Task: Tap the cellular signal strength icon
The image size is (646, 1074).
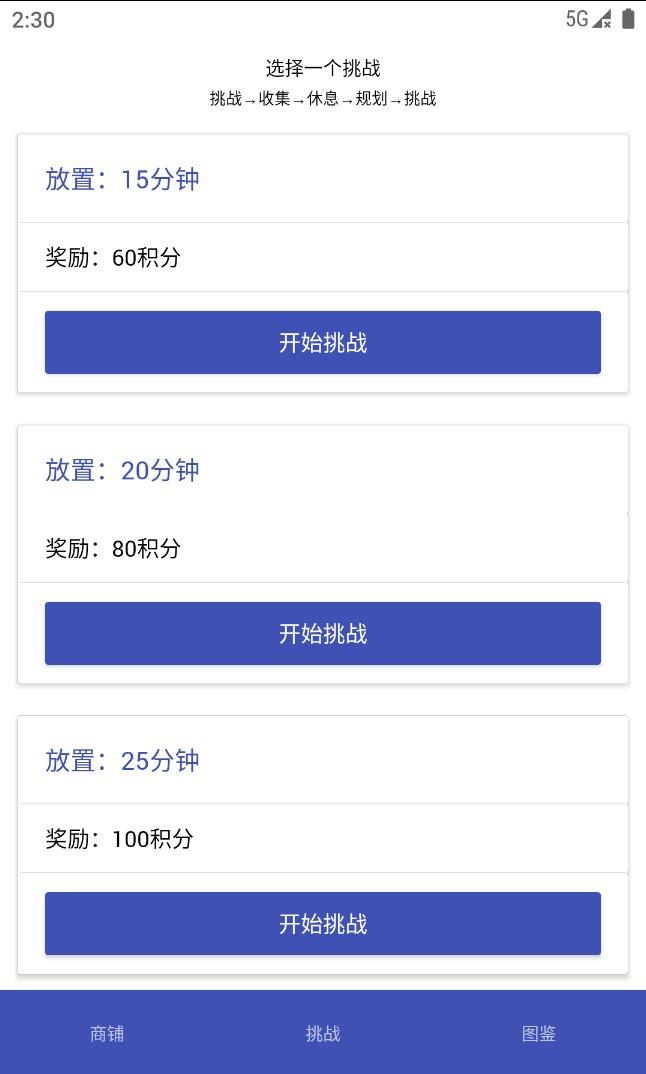Action: pos(602,19)
